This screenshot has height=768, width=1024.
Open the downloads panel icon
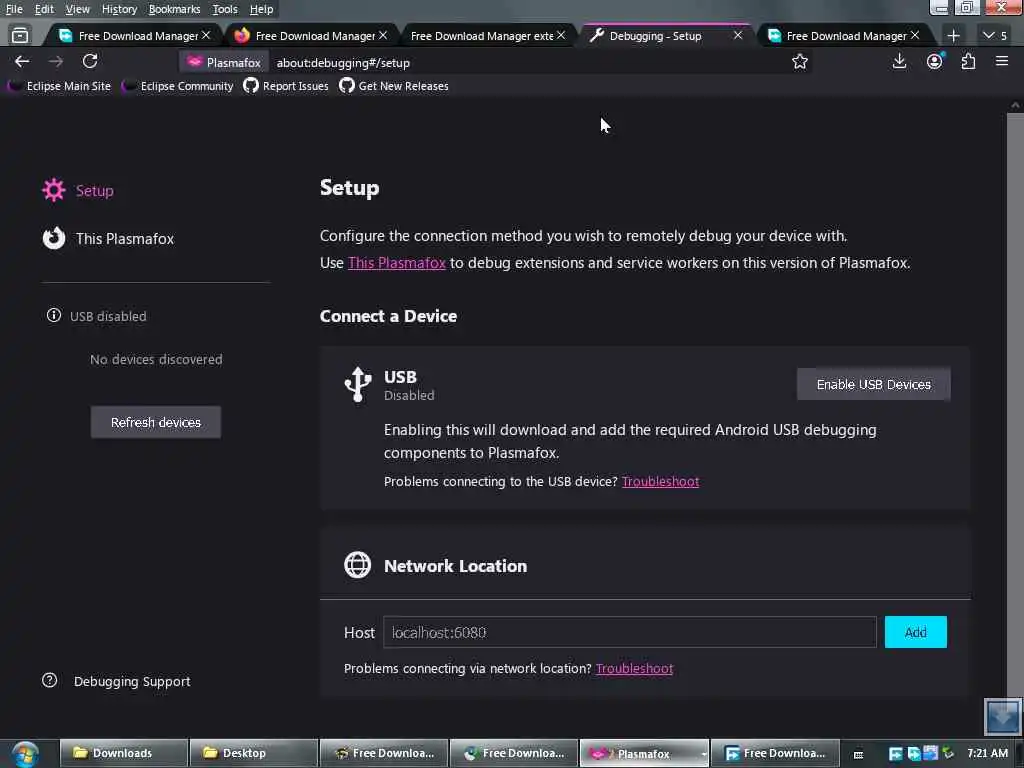(899, 61)
